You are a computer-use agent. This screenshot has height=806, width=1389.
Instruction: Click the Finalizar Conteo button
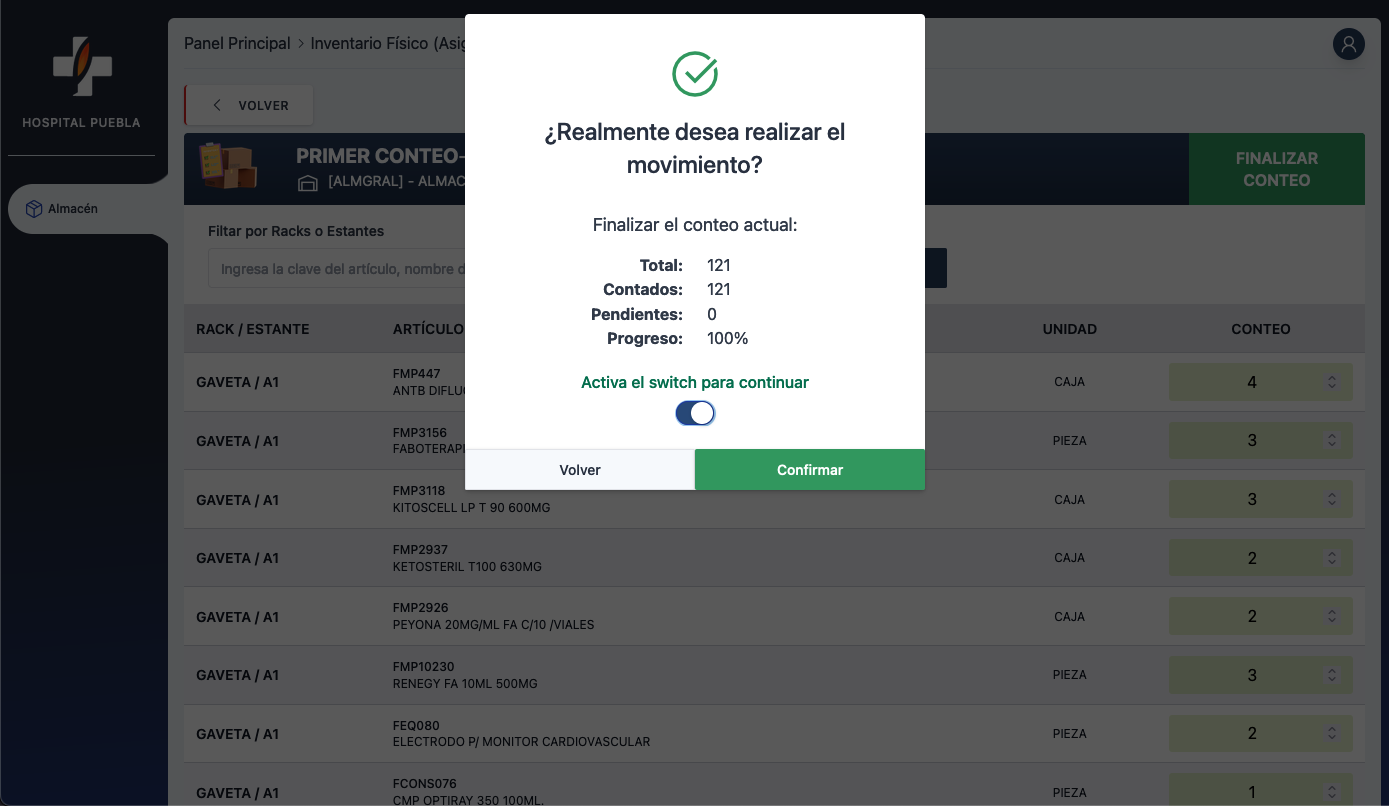coord(1276,169)
